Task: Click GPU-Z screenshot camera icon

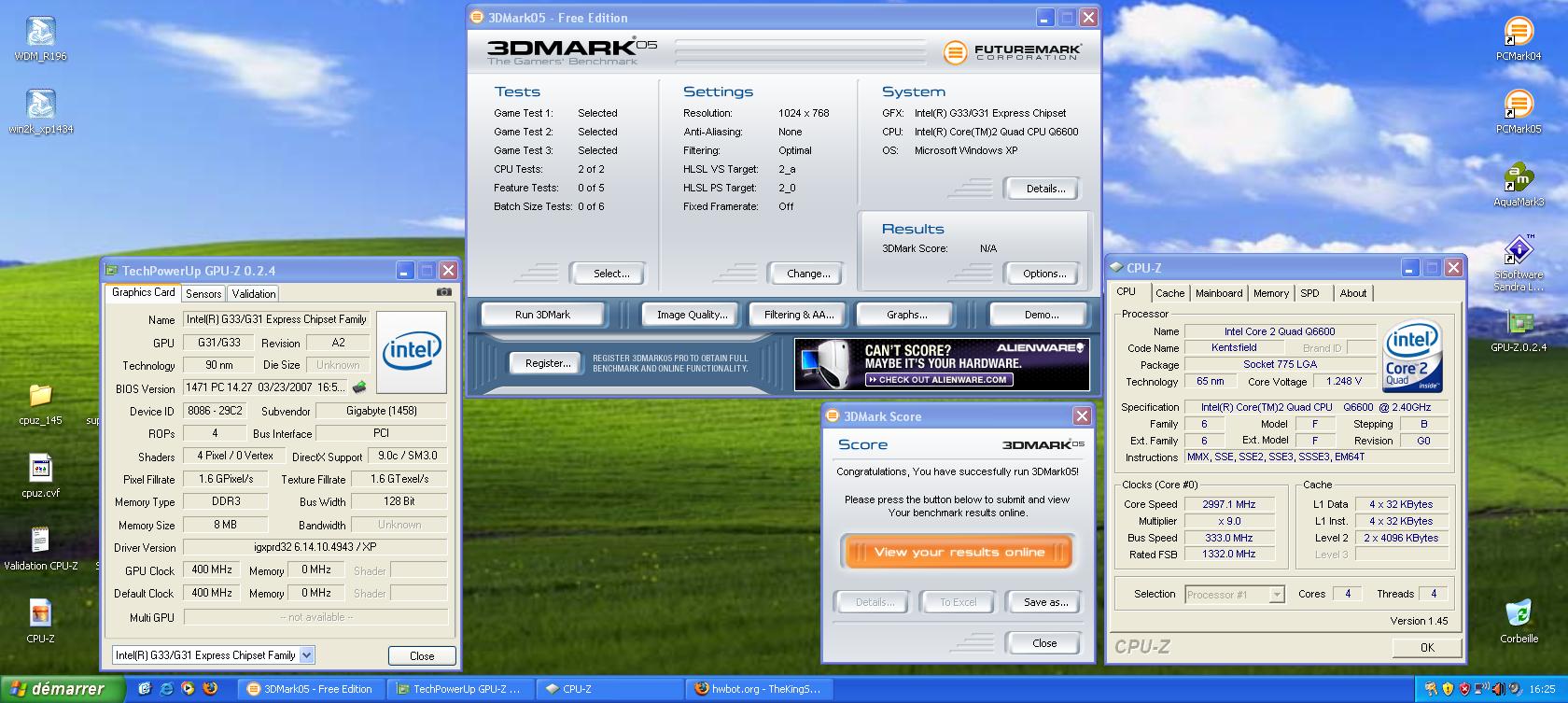Action: [444, 292]
